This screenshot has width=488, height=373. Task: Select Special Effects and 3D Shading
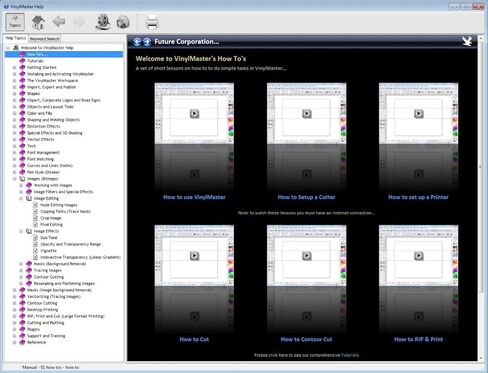coord(55,133)
